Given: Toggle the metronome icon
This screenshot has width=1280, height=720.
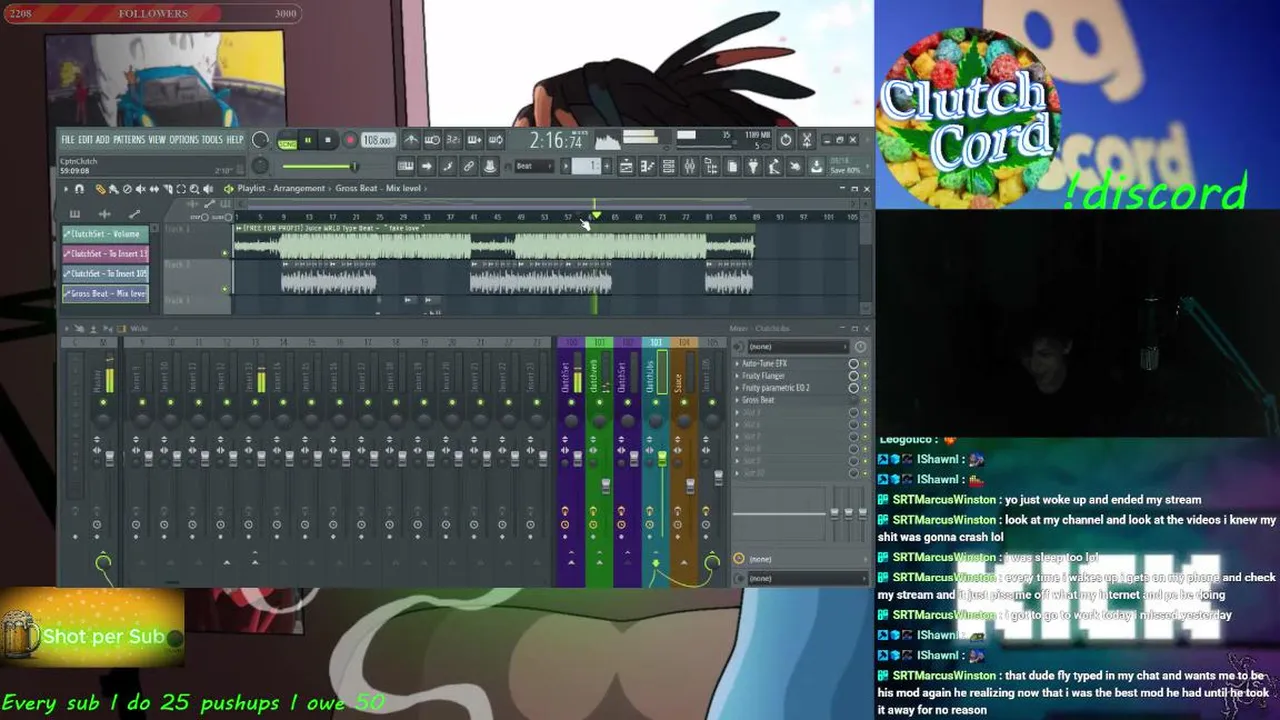Looking at the screenshot, I should pos(411,141).
